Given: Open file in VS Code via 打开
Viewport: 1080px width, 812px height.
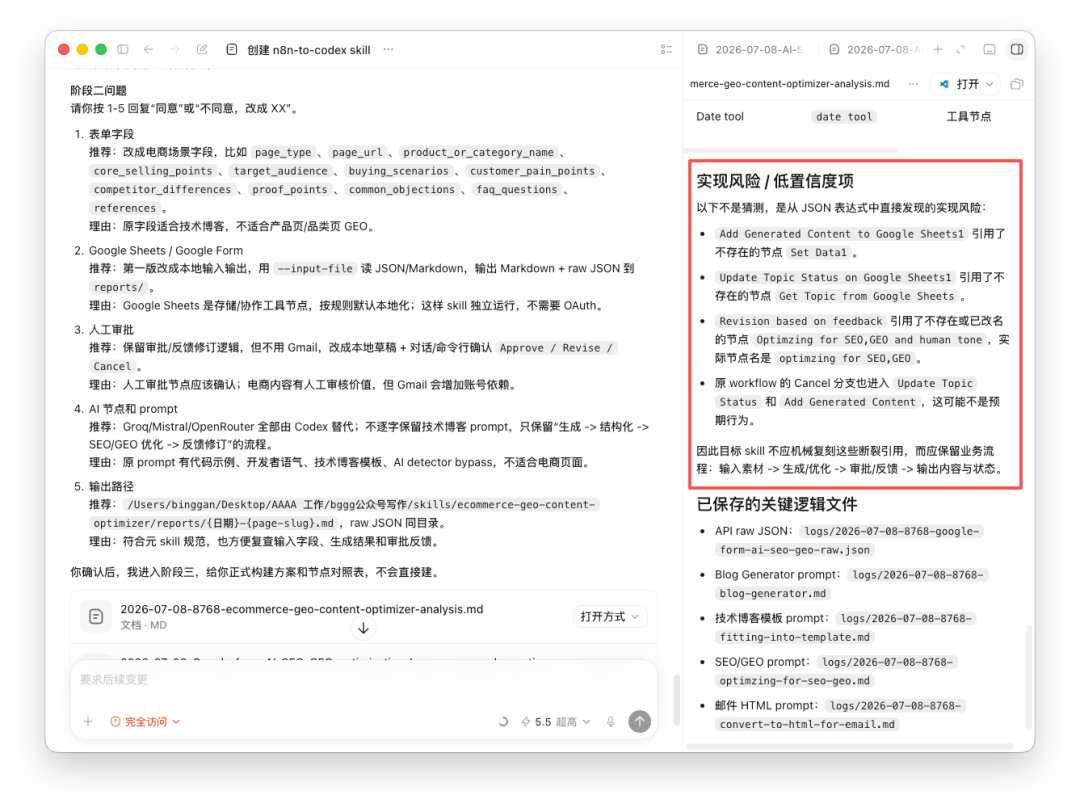Looking at the screenshot, I should tap(959, 84).
